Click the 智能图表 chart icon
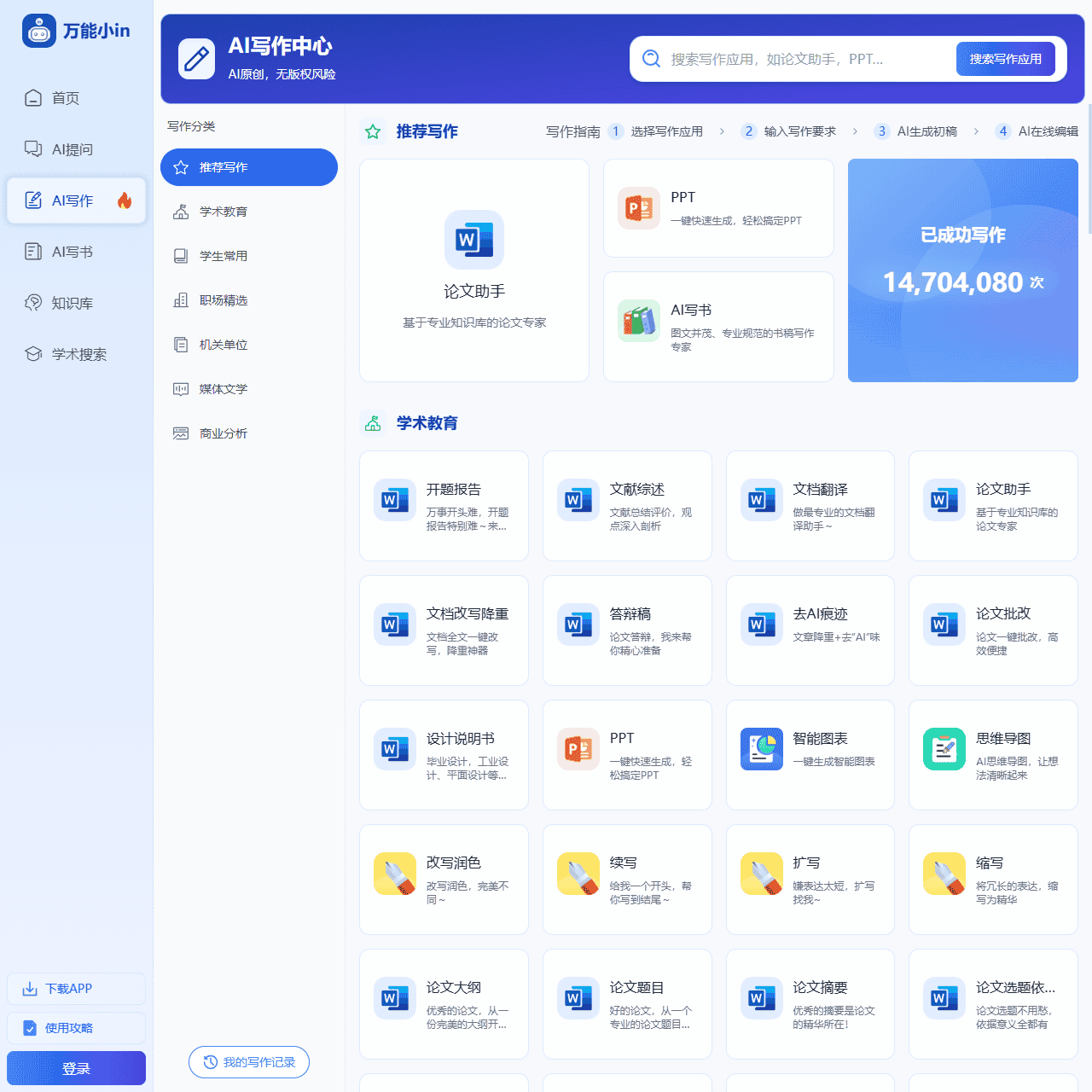Viewport: 1092px width, 1092px height. coord(761,749)
